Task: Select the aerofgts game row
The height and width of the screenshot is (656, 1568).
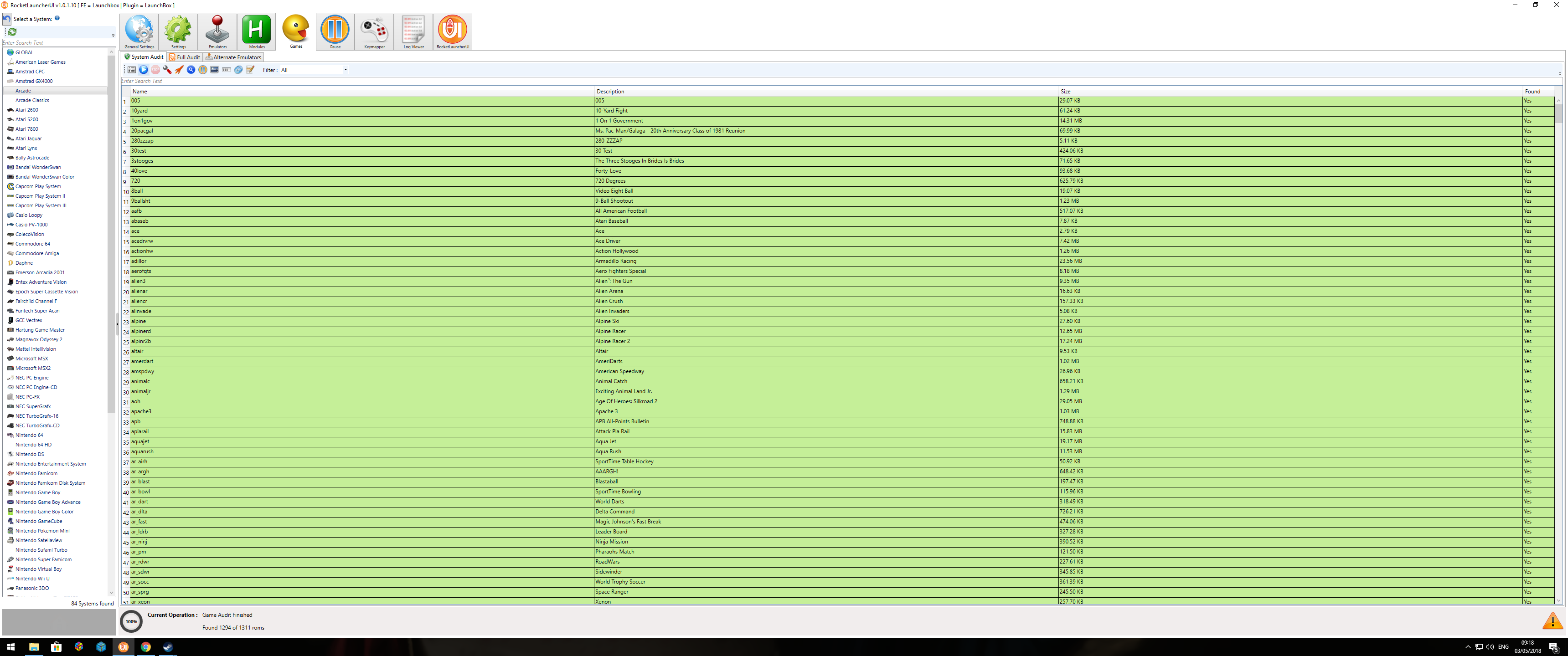Action: click(x=842, y=272)
